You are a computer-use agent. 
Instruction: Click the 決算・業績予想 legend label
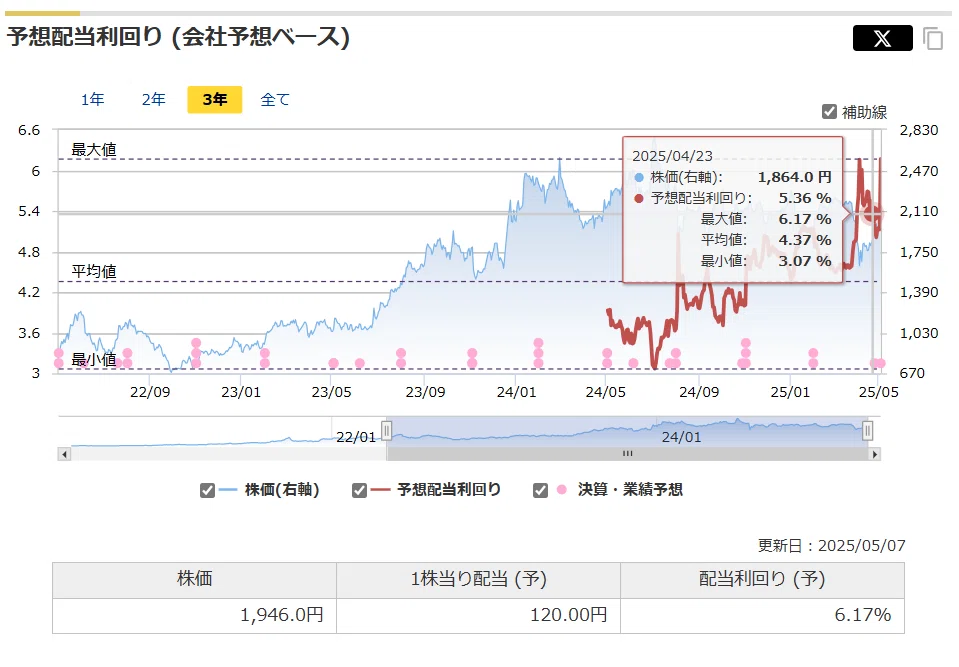click(x=630, y=490)
